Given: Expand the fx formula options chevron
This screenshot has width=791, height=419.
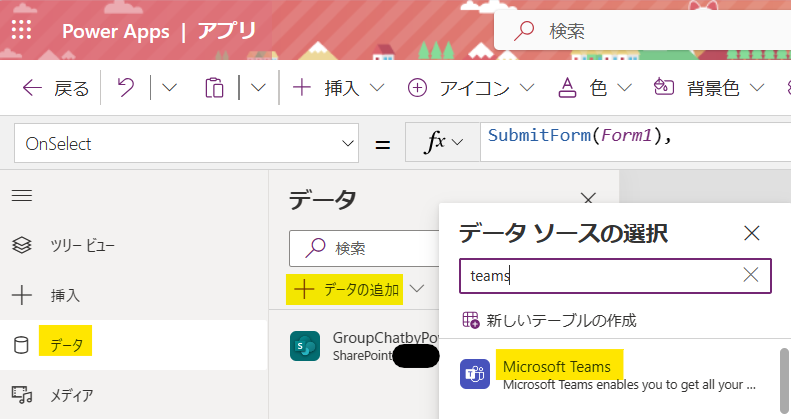Looking at the screenshot, I should point(457,142).
